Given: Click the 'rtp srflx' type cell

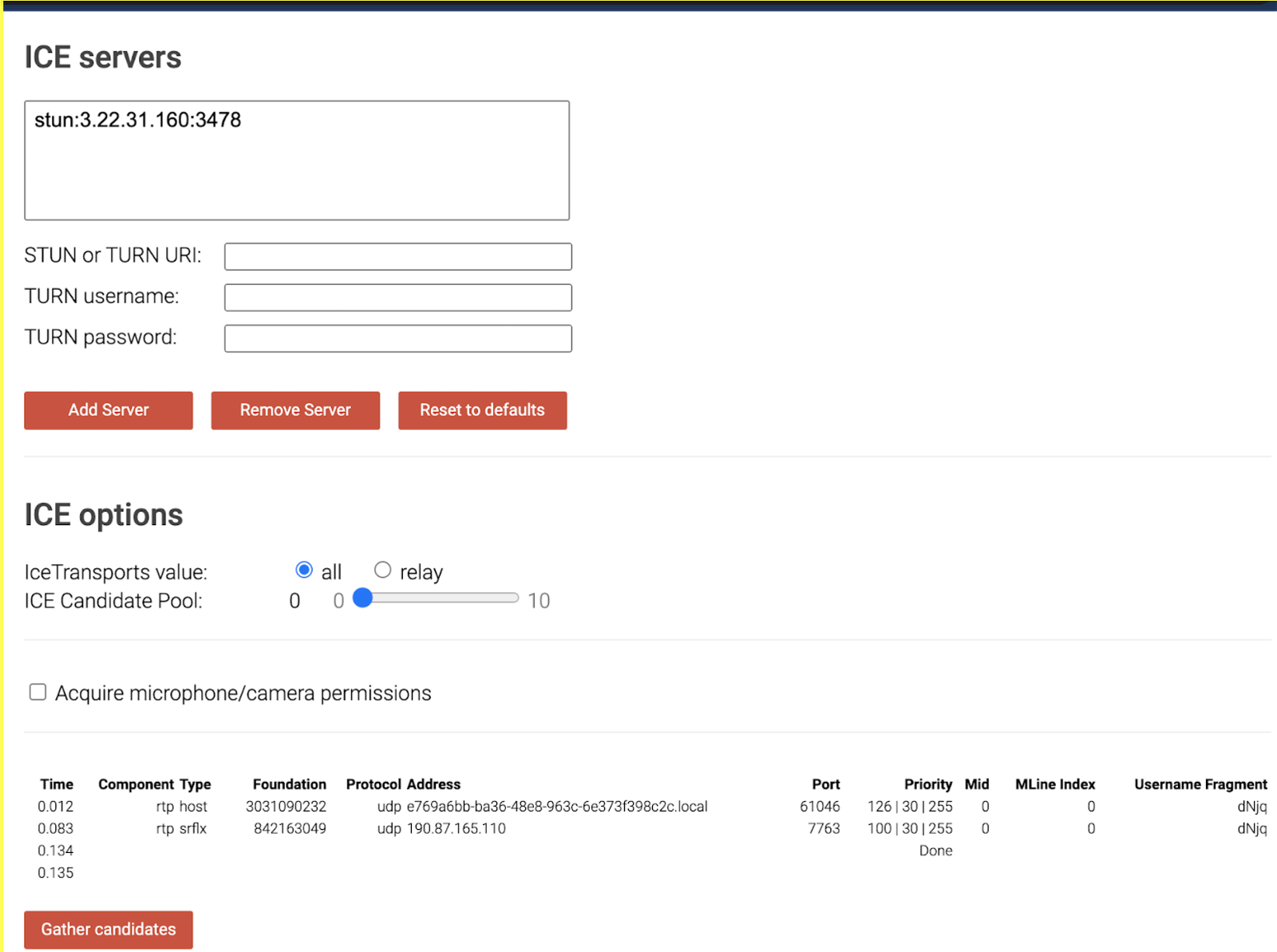Looking at the screenshot, I should tap(181, 829).
